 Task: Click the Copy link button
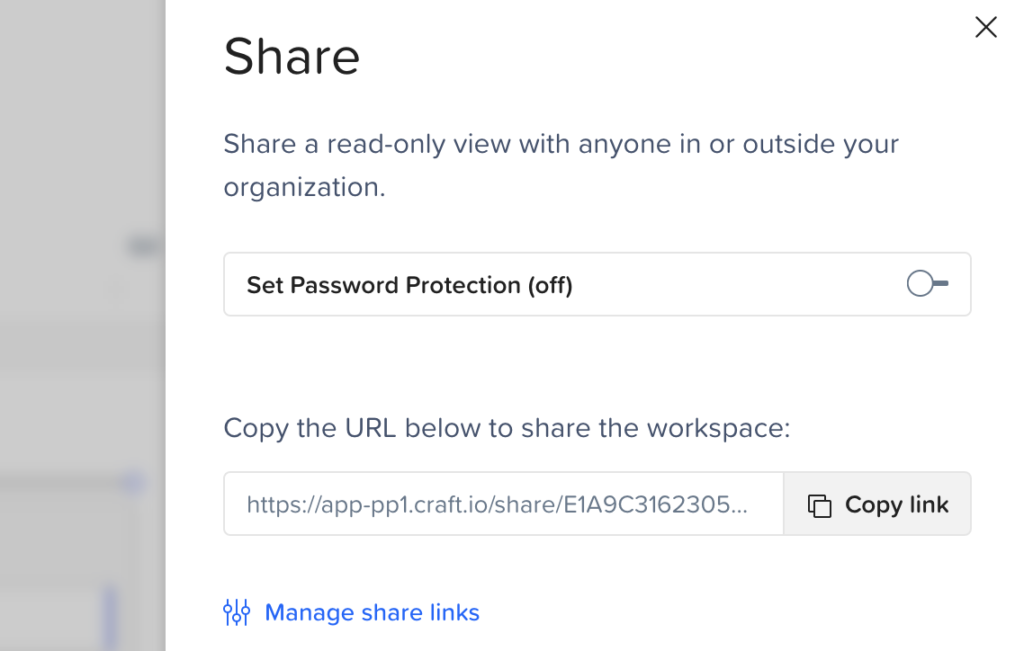coord(877,504)
